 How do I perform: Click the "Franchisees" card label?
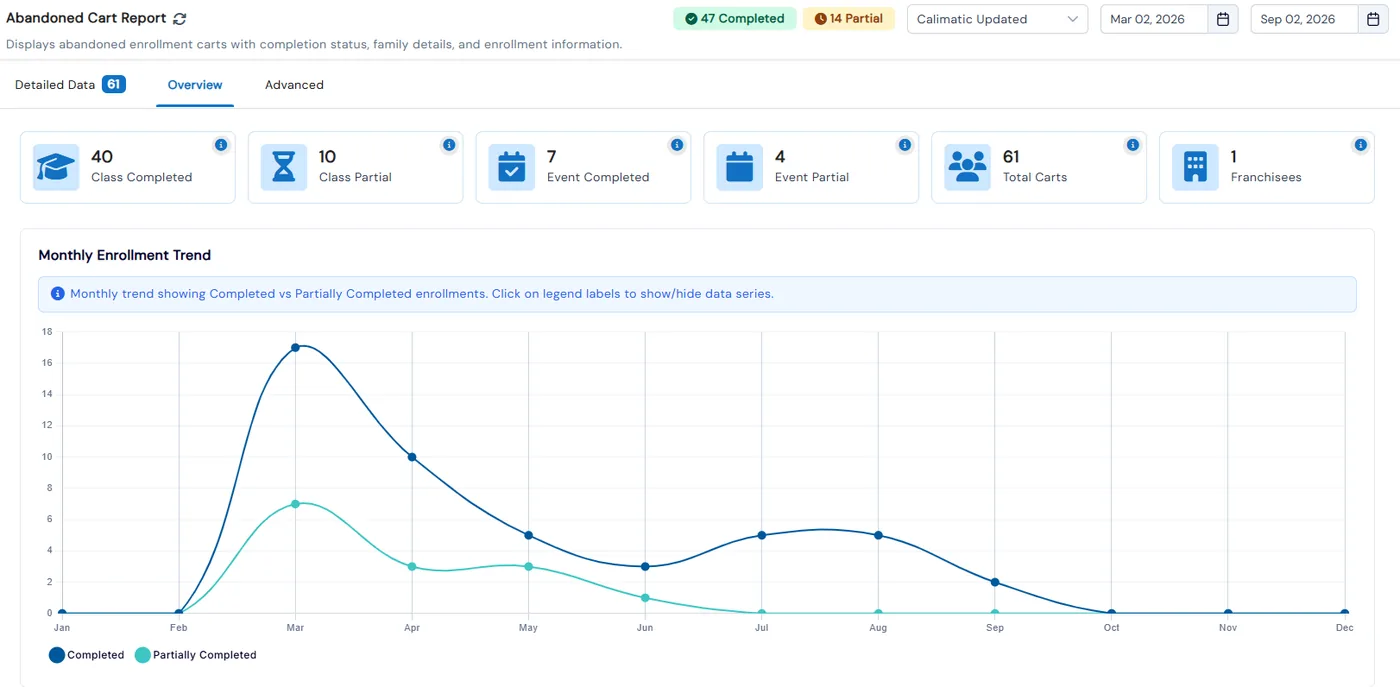point(1266,177)
